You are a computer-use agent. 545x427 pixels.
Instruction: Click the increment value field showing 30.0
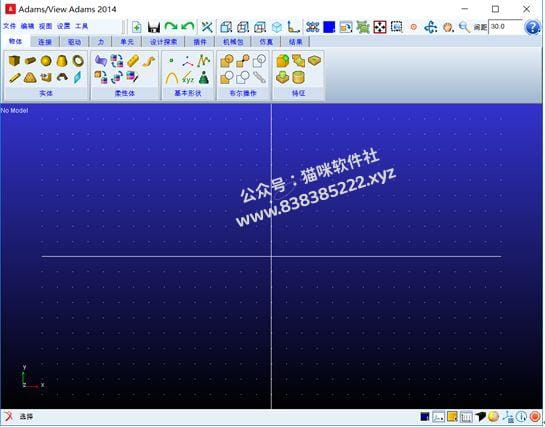pyautogui.click(x=505, y=27)
